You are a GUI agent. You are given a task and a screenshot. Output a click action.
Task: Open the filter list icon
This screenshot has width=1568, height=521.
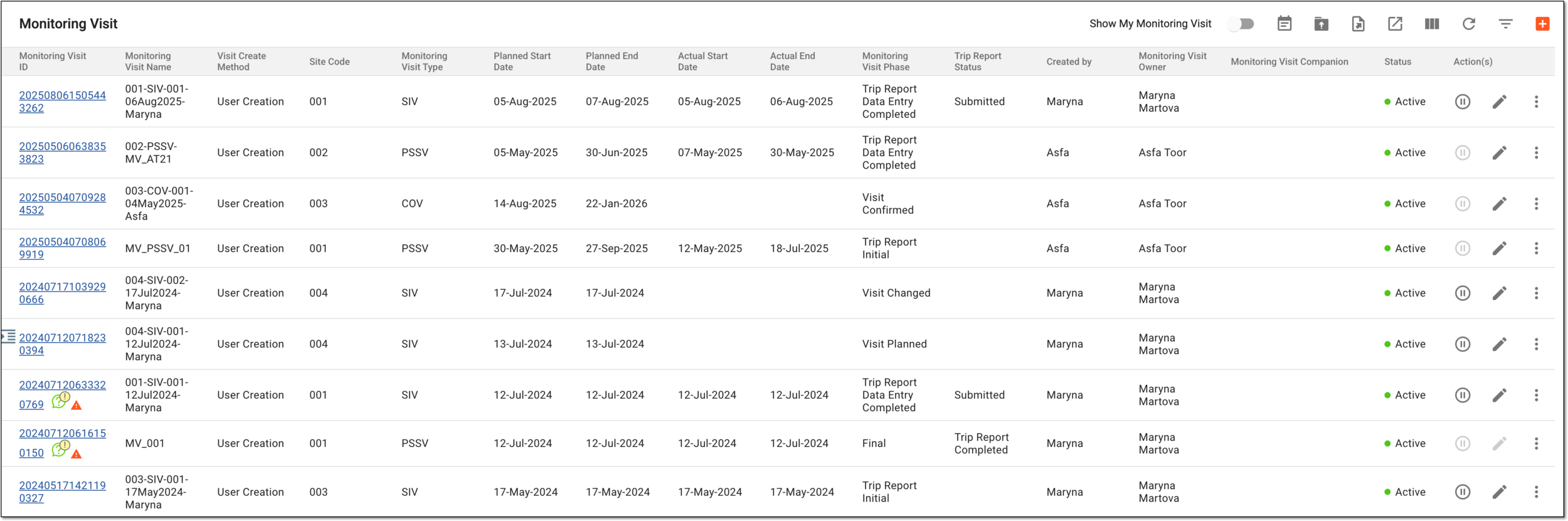tap(1506, 24)
